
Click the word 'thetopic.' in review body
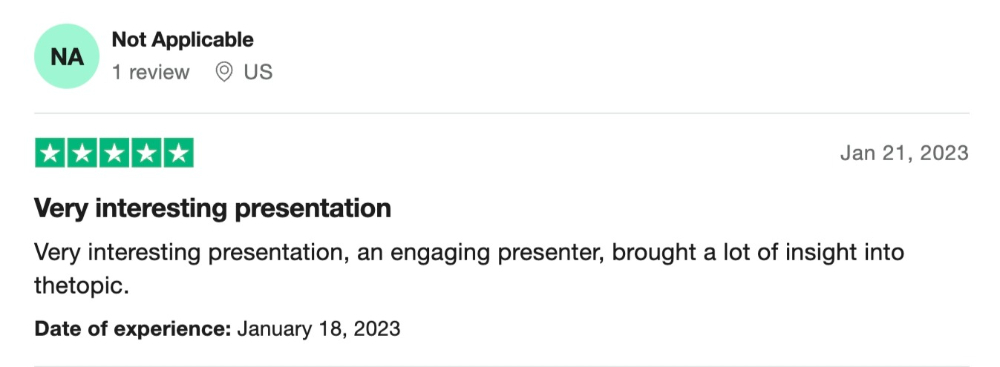click(x=82, y=285)
